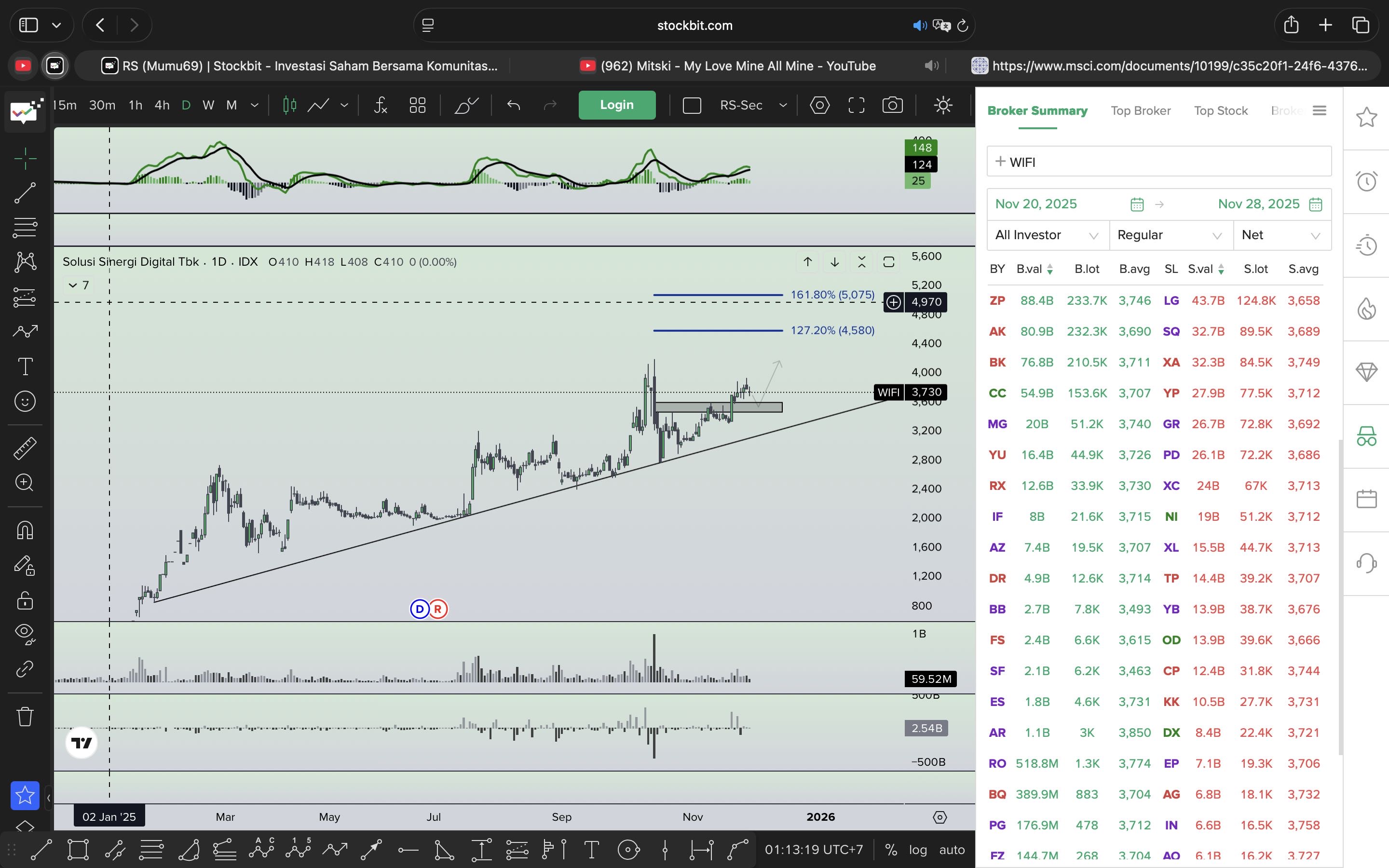The width and height of the screenshot is (1389, 868).
Task: Select the trend line drawing tool
Action: (x=25, y=193)
